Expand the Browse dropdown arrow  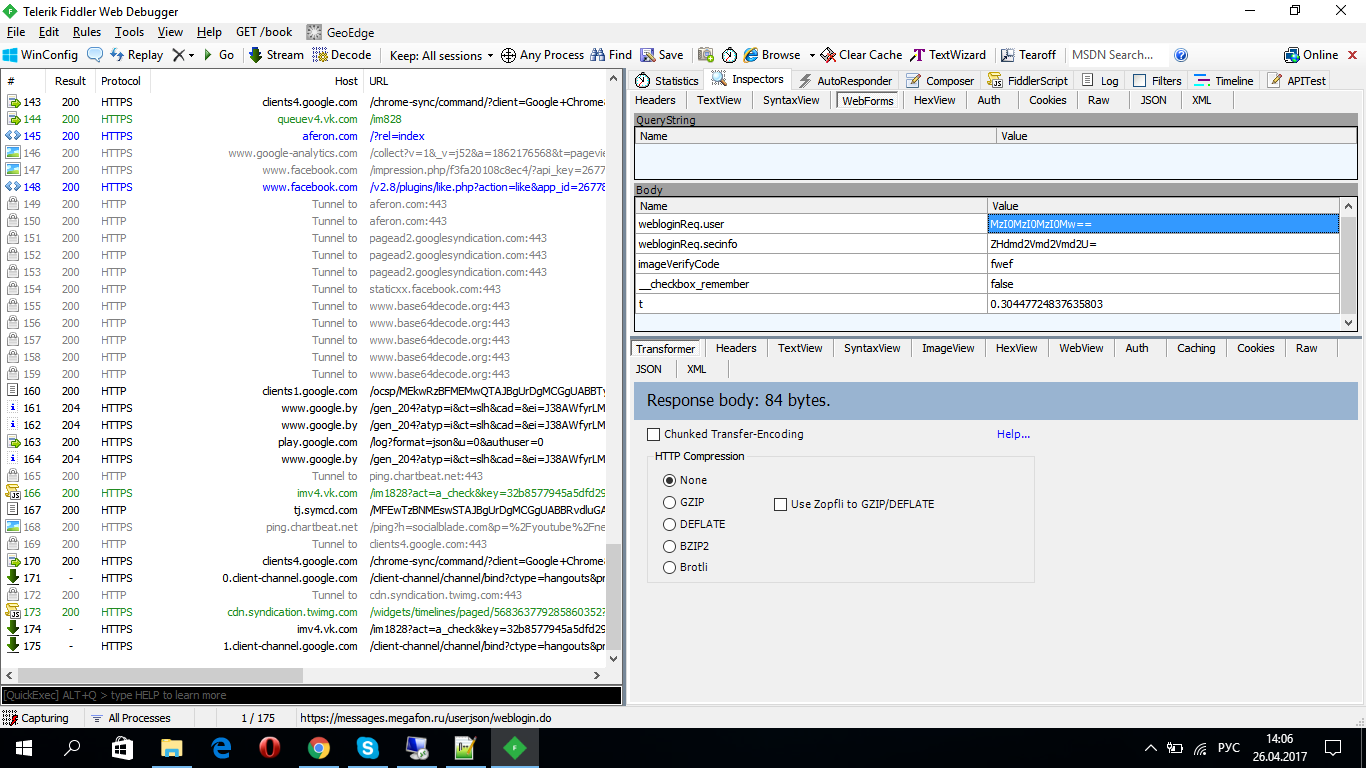pyautogui.click(x=812, y=55)
